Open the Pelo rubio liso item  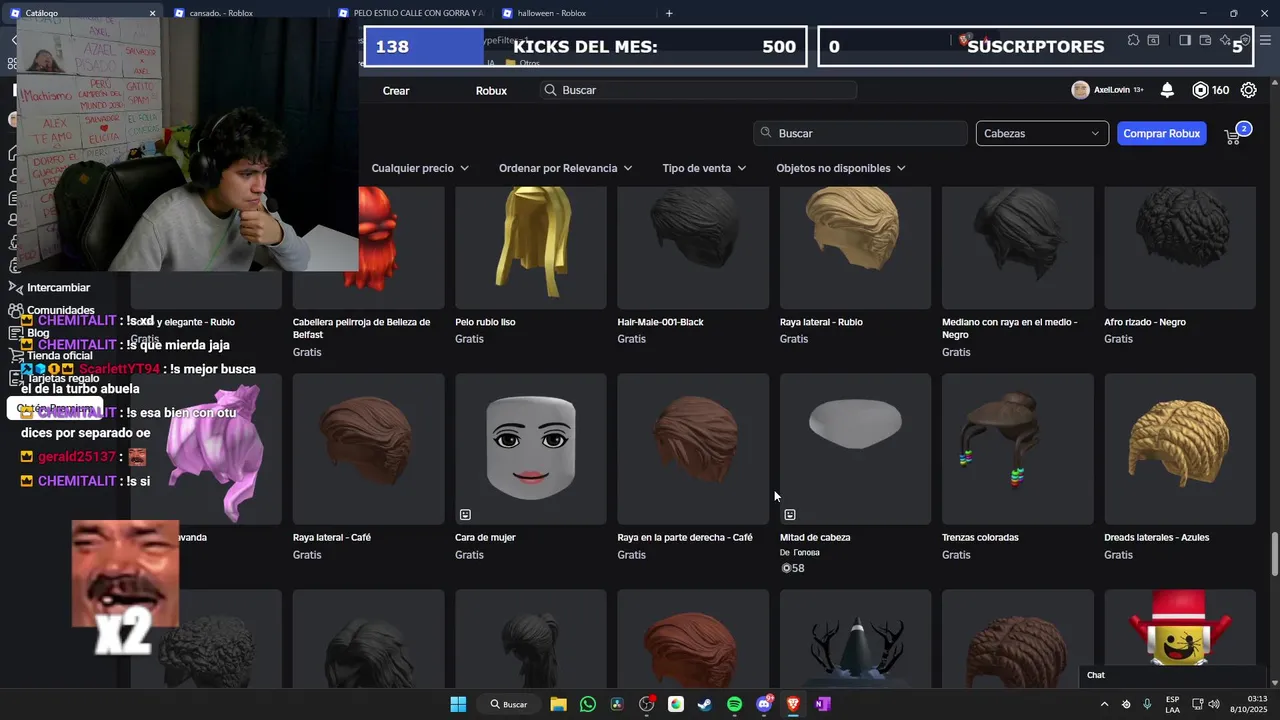pyautogui.click(x=485, y=322)
